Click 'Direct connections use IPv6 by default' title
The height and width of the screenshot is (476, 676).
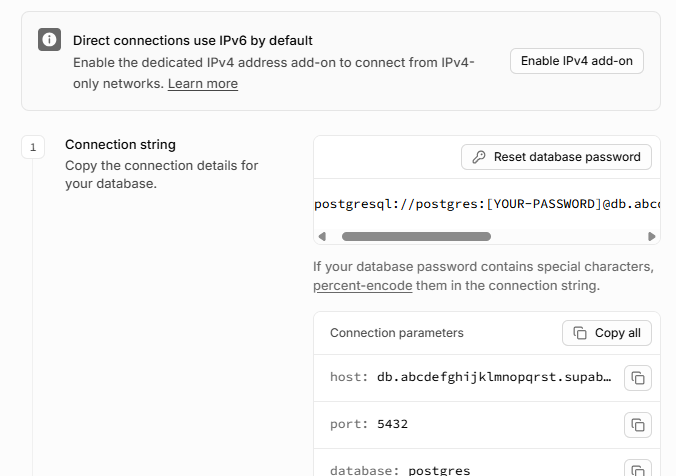(193, 41)
